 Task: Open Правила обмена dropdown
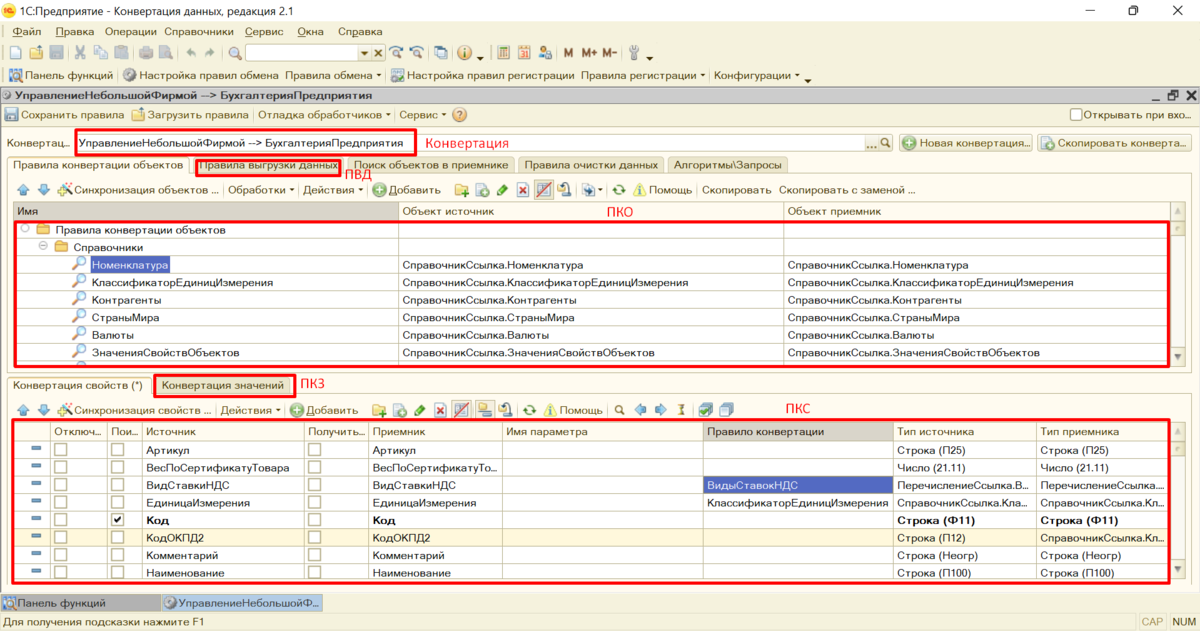pos(333,75)
